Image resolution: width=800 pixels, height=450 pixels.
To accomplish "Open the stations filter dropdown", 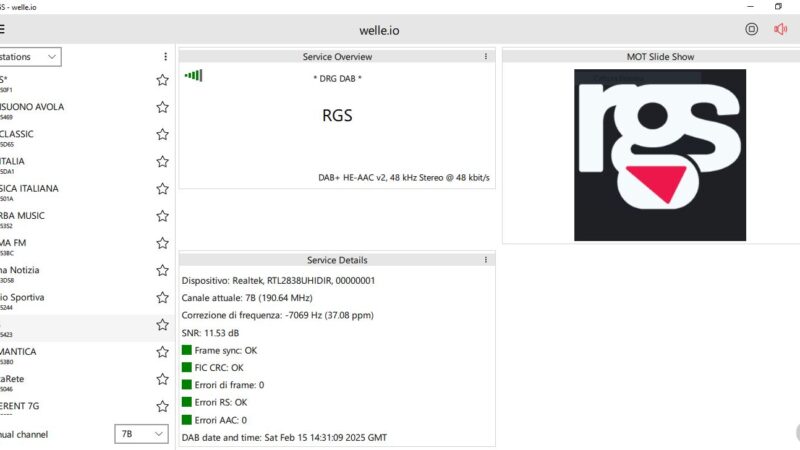I will [x=30, y=57].
